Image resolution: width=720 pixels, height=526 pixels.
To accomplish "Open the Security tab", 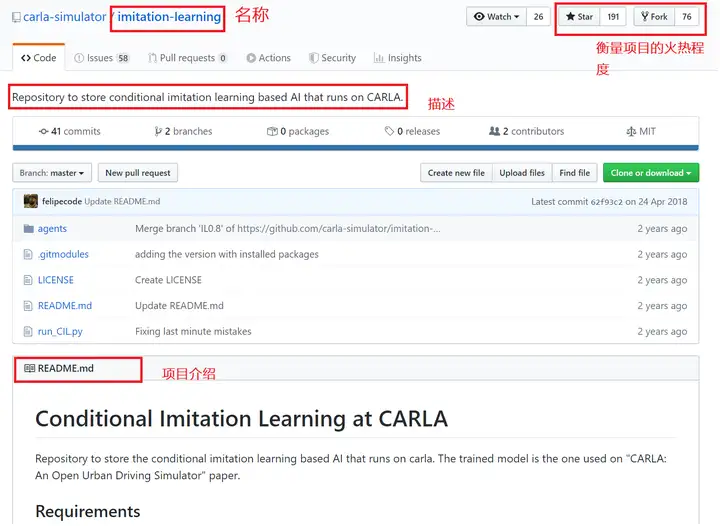I will [332, 58].
